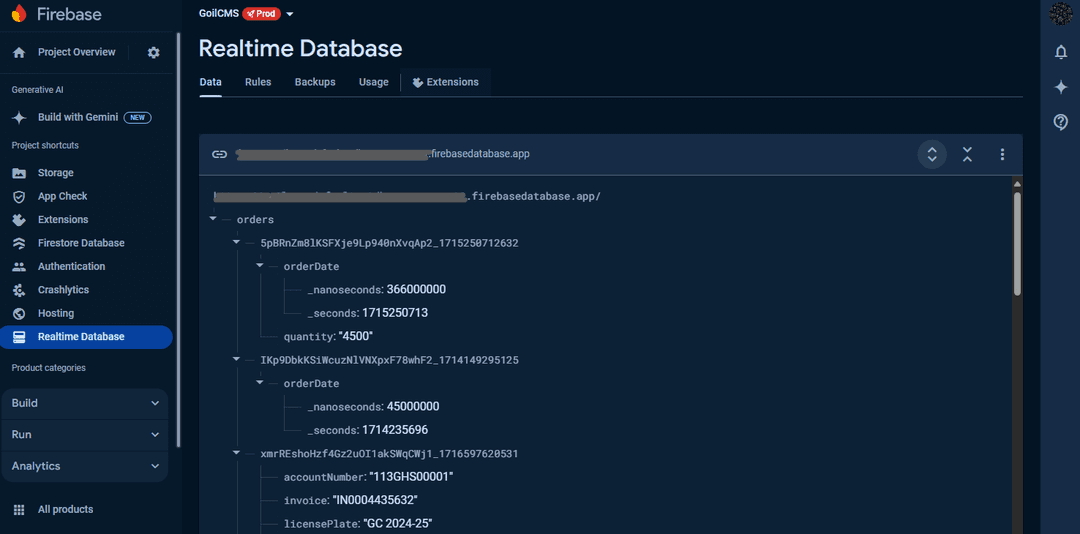Screen dimensions: 1080x534
Task: Expand the Run category
Action: 85,435
